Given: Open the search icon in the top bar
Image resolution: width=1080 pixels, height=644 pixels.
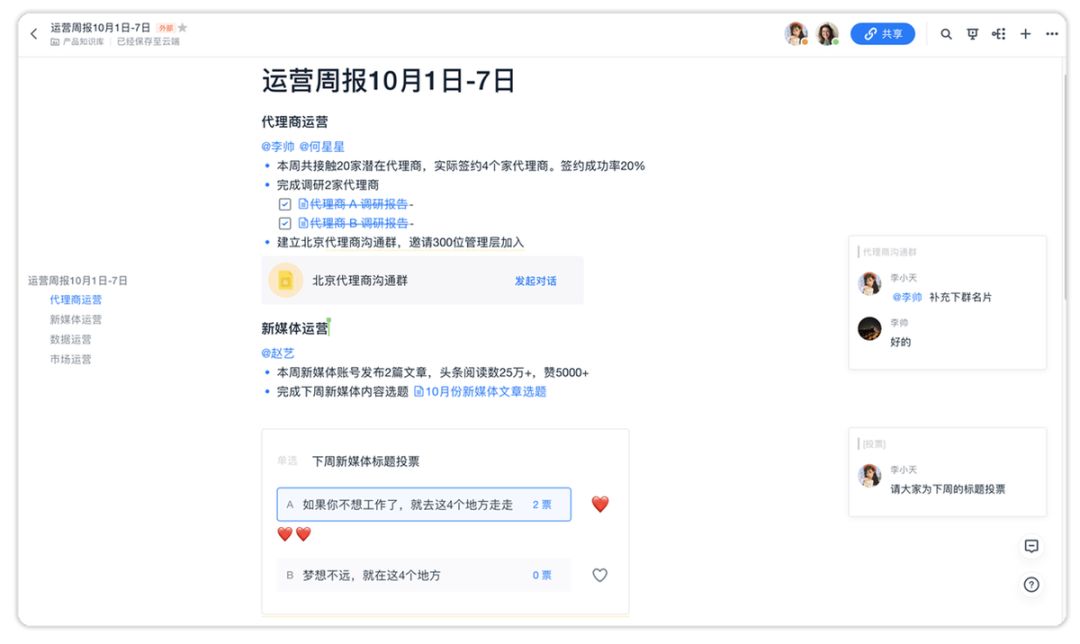Looking at the screenshot, I should 946,33.
